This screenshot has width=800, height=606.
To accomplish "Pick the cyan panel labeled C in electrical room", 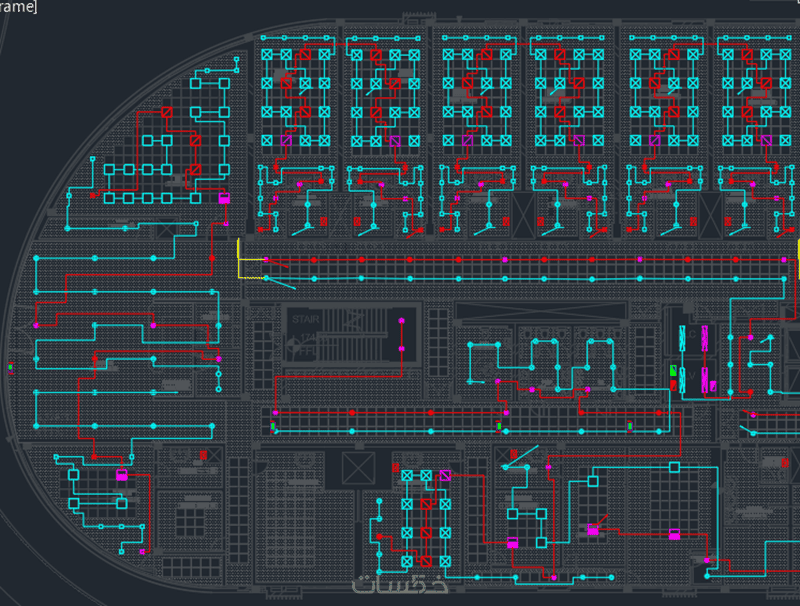I will click(x=682, y=338).
